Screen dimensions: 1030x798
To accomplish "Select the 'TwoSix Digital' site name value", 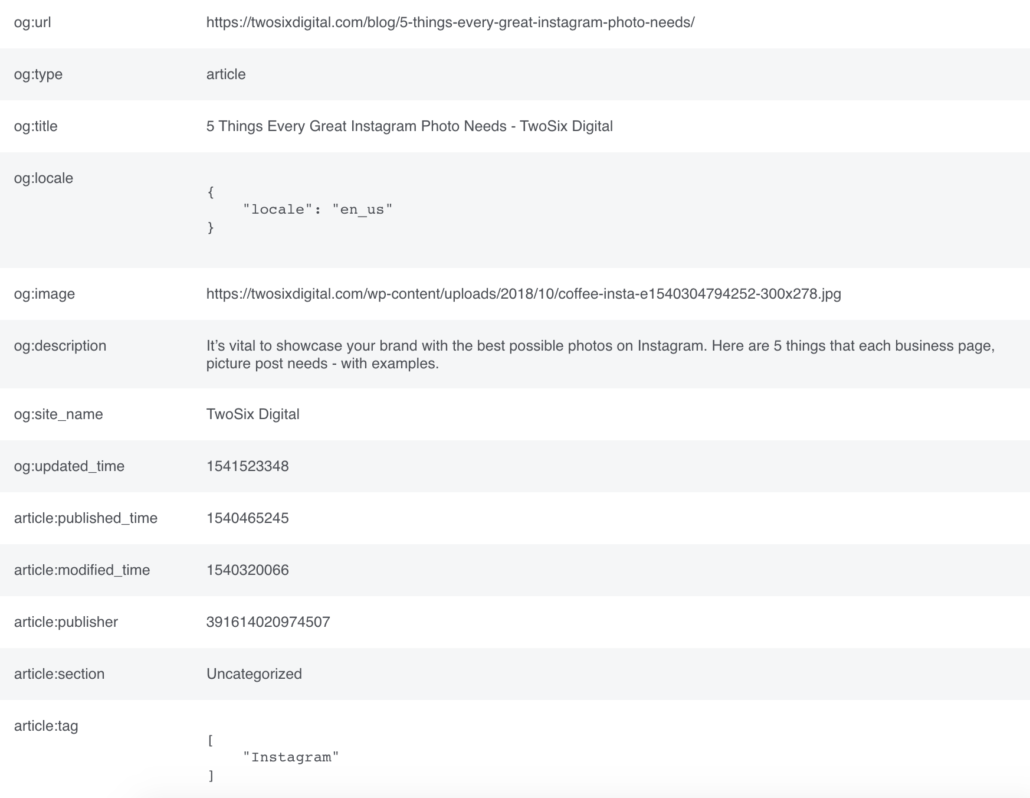I will coord(253,414).
